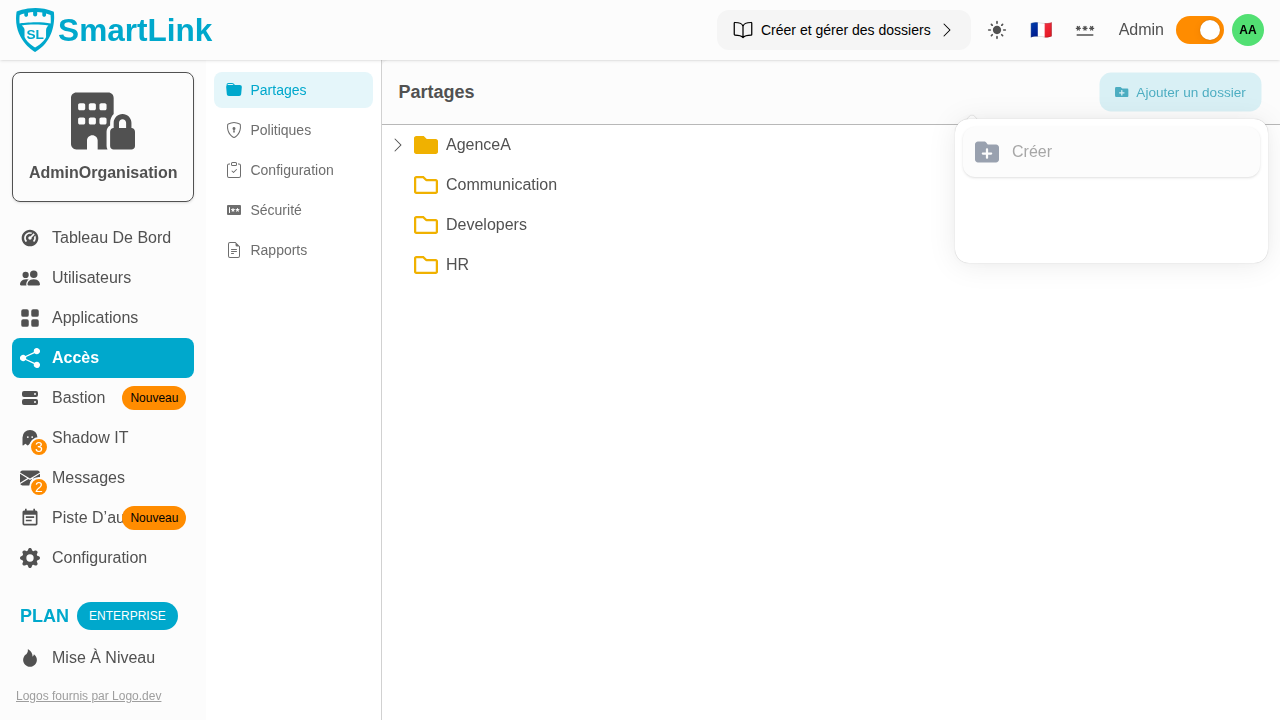Open Messages with envelope icon
Screen dimensions: 1280x720
click(x=88, y=478)
